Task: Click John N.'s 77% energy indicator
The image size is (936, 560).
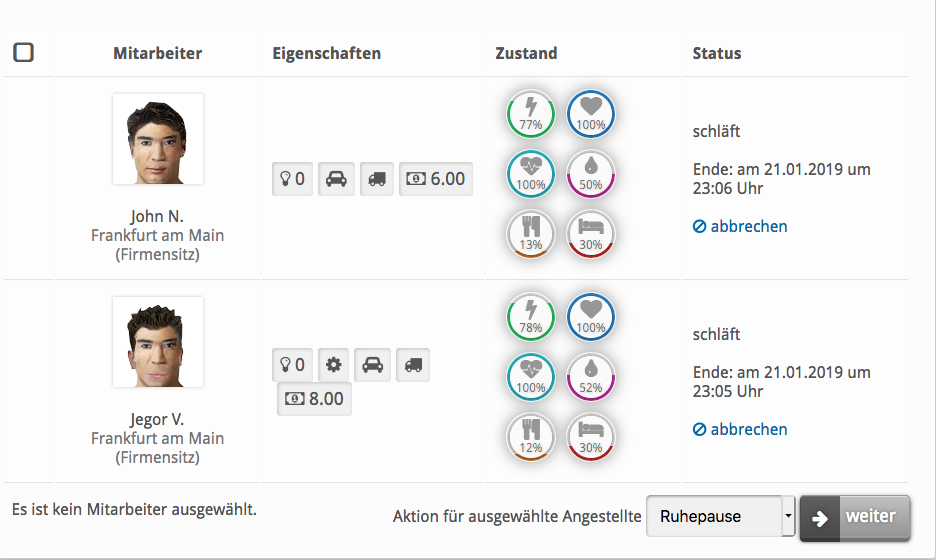Action: [x=531, y=113]
